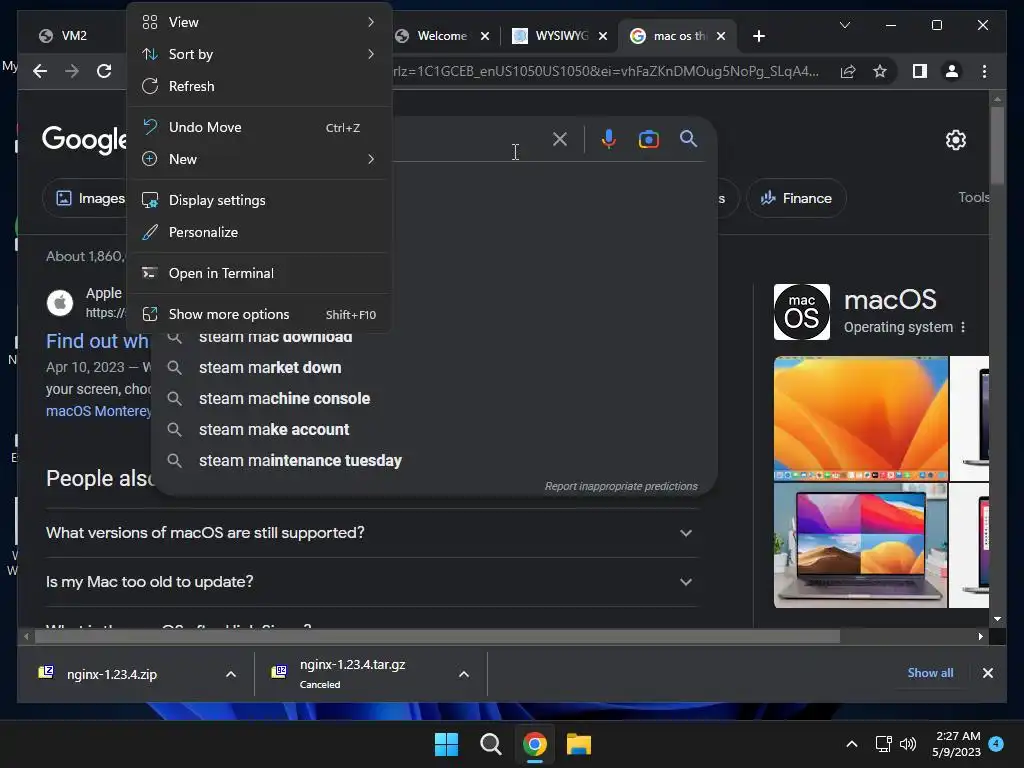Open Display settings from context menu
Image resolution: width=1024 pixels, height=768 pixels.
(259, 200)
